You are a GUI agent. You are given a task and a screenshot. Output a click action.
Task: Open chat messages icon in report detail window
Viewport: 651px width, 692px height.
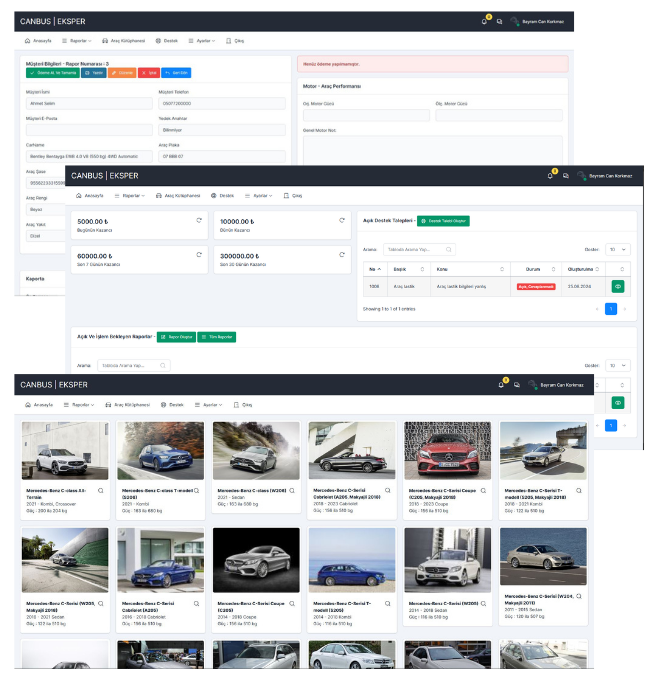coord(499,21)
